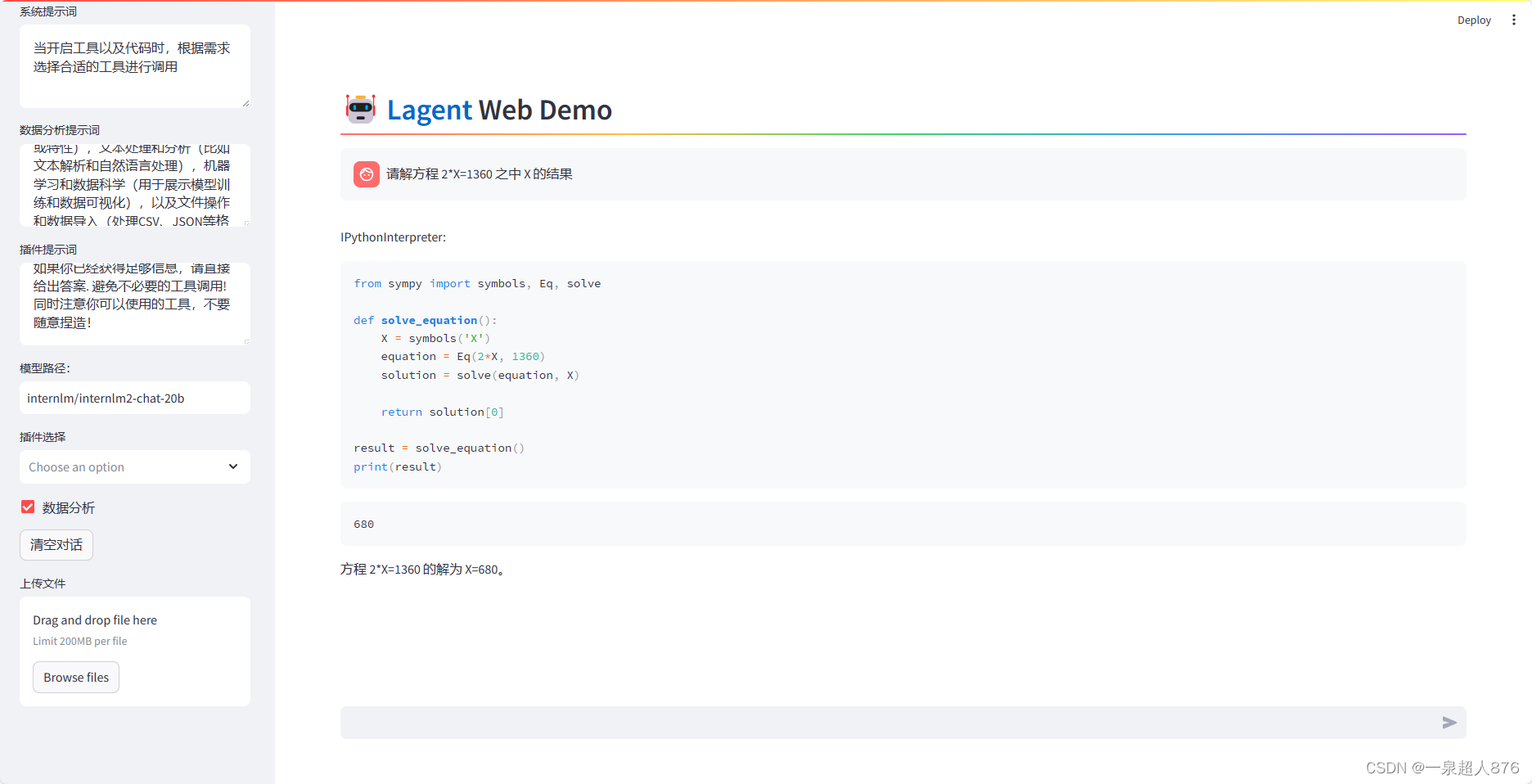Click the Deploy menu item
Screen dimensions: 1532x784
[1474, 20]
